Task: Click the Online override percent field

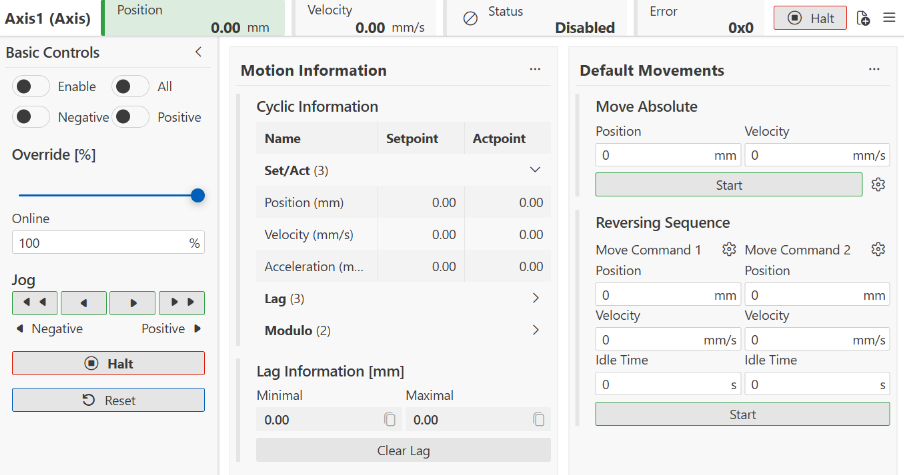Action: click(x=108, y=243)
